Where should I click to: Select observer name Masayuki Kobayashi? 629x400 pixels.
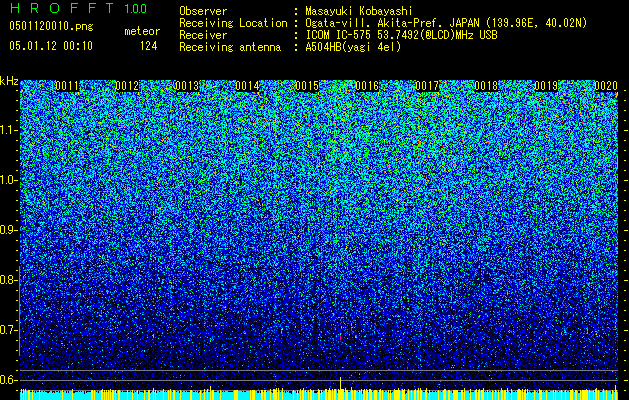coord(359,11)
